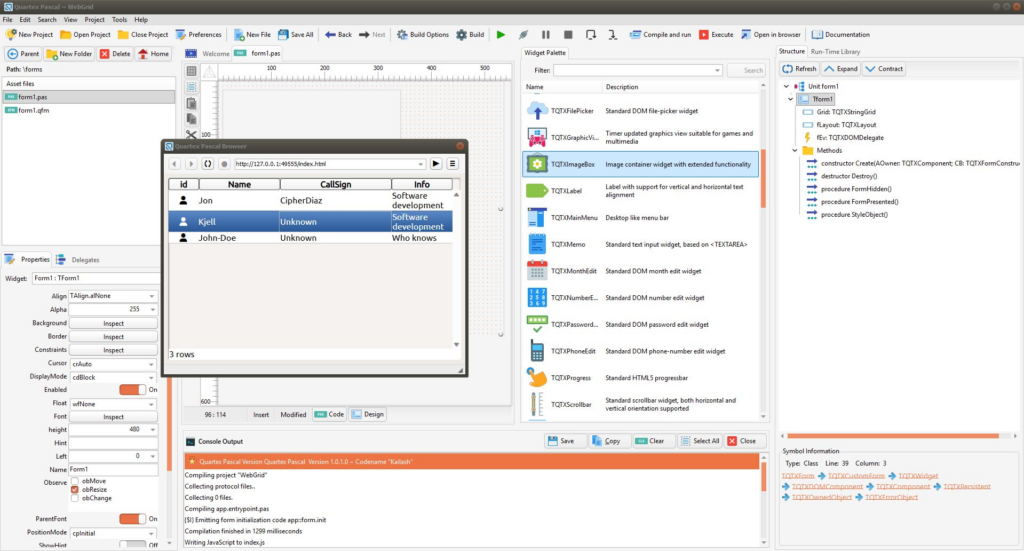The image size is (1024, 551).
Task: Select TQTXImageBox widget icon in palette
Action: [x=537, y=164]
